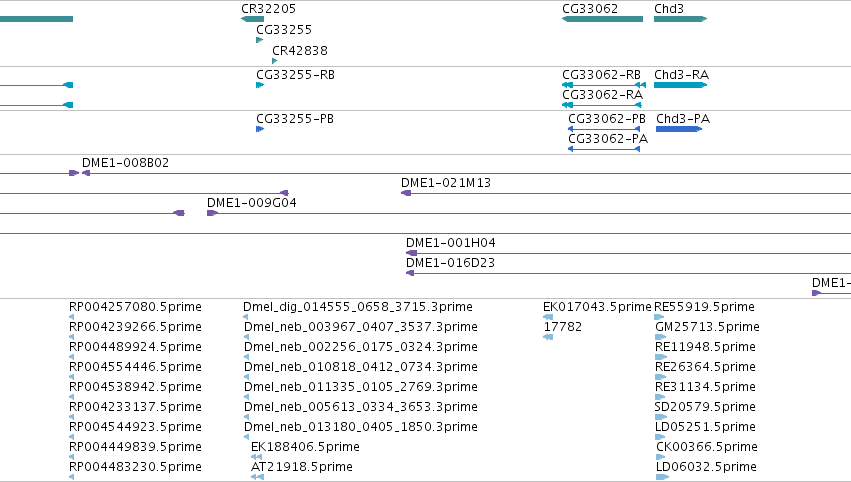851x482 pixels.
Task: Select RP004554446.5prime EST entry
Action: coord(135,367)
